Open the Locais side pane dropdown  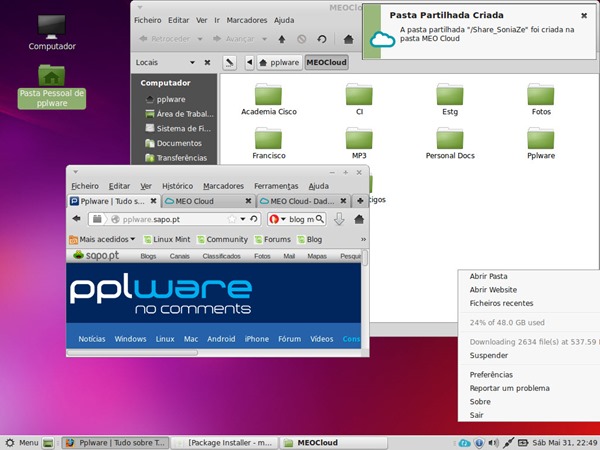[x=192, y=62]
